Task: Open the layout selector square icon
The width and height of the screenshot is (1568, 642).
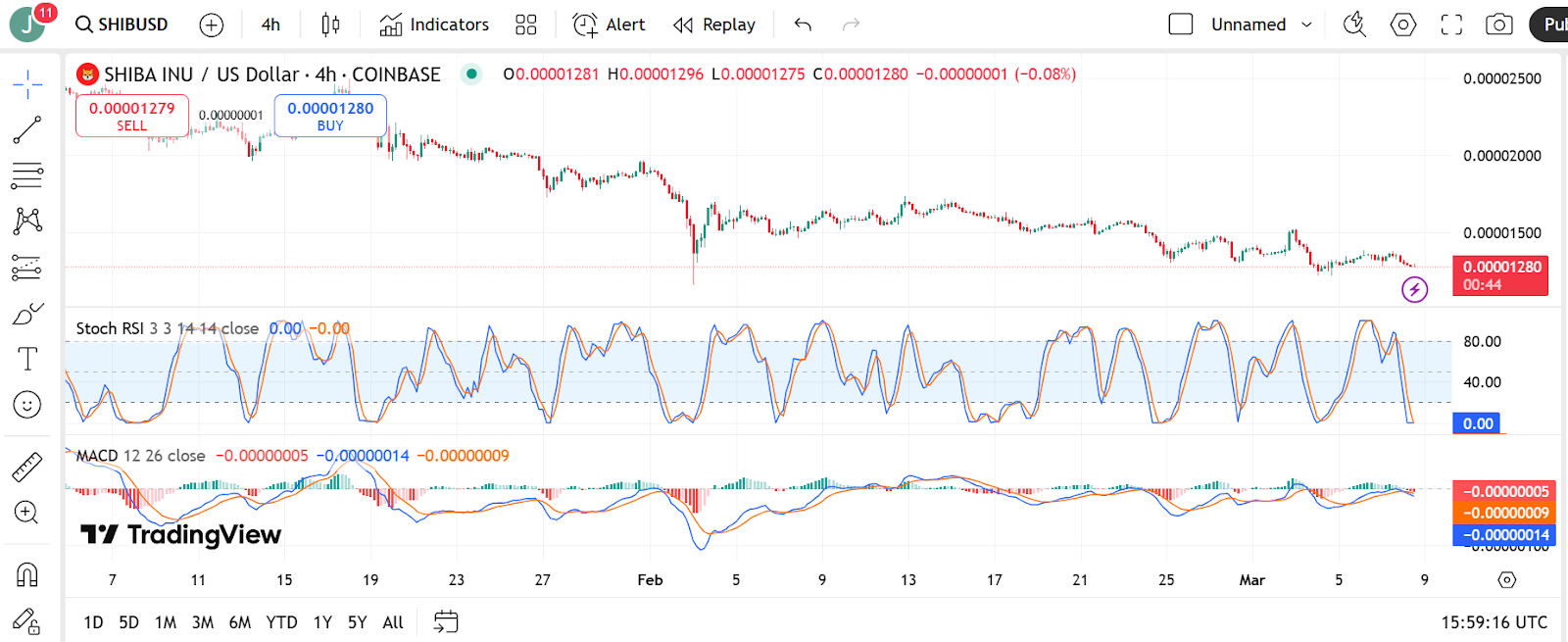Action: (x=1181, y=25)
